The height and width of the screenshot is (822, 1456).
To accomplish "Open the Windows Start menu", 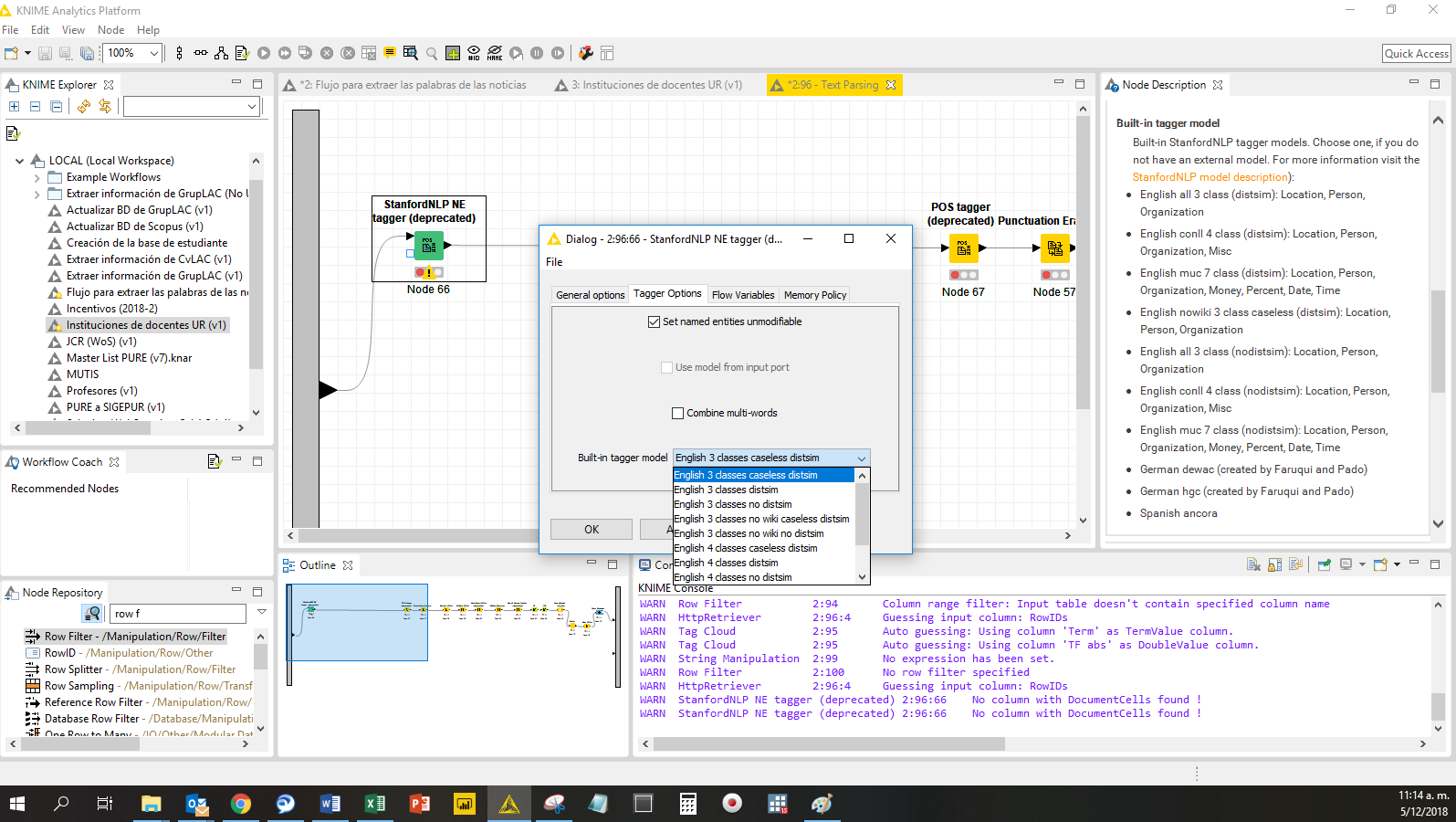I will 16,804.
